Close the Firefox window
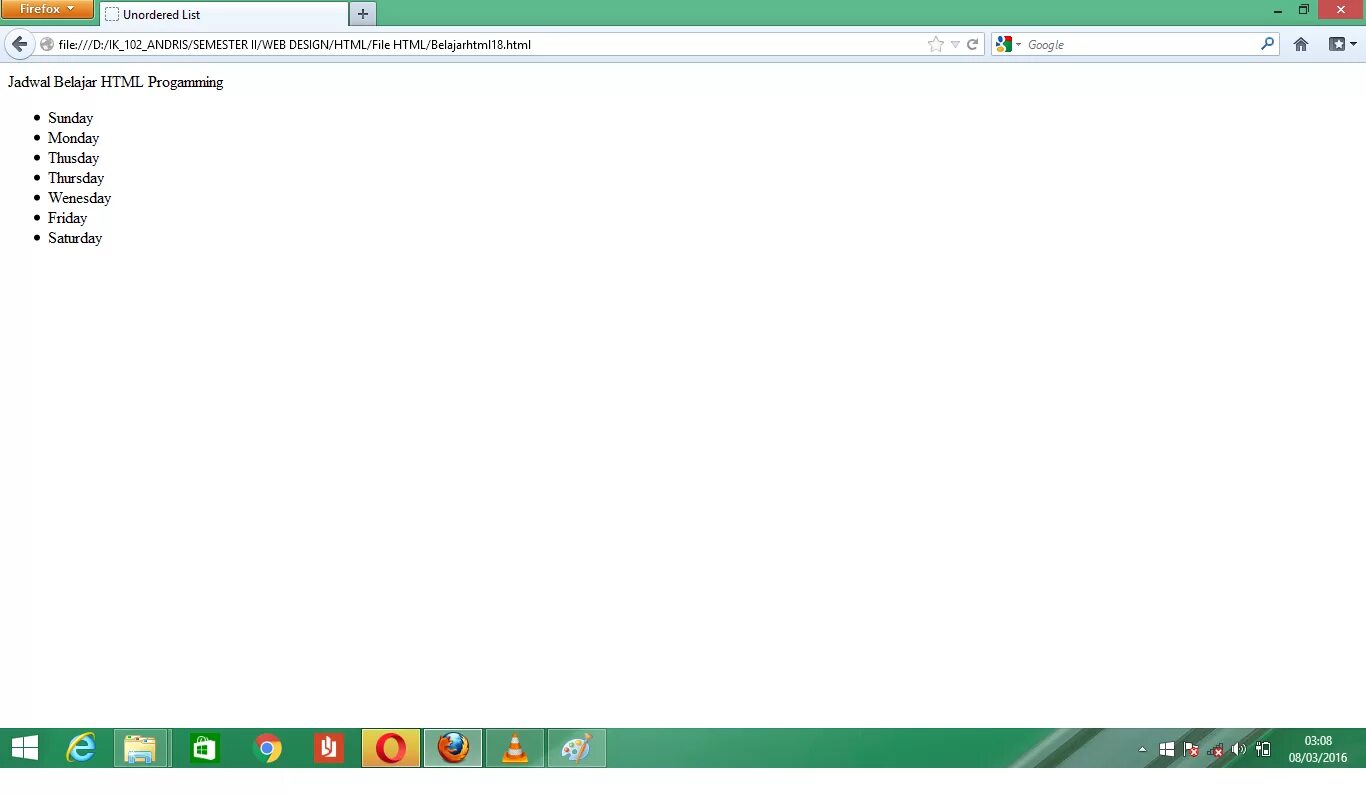This screenshot has width=1366, height=794. [x=1341, y=10]
